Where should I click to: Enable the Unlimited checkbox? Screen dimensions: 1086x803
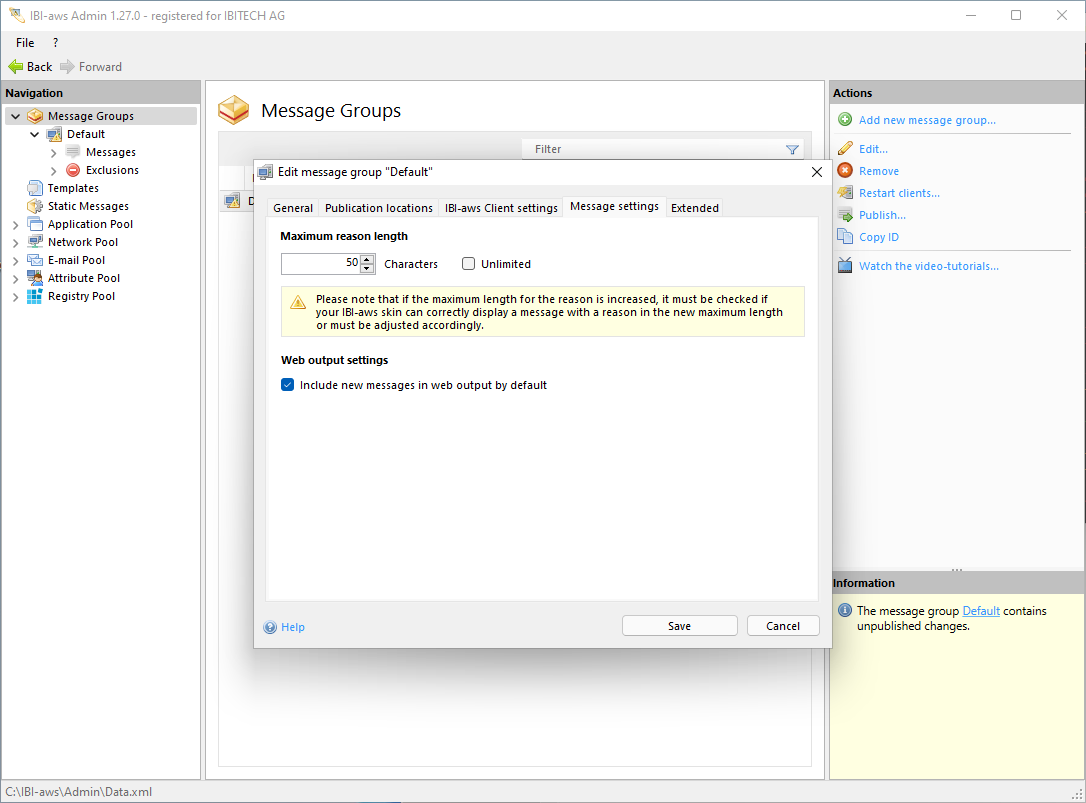pos(468,264)
